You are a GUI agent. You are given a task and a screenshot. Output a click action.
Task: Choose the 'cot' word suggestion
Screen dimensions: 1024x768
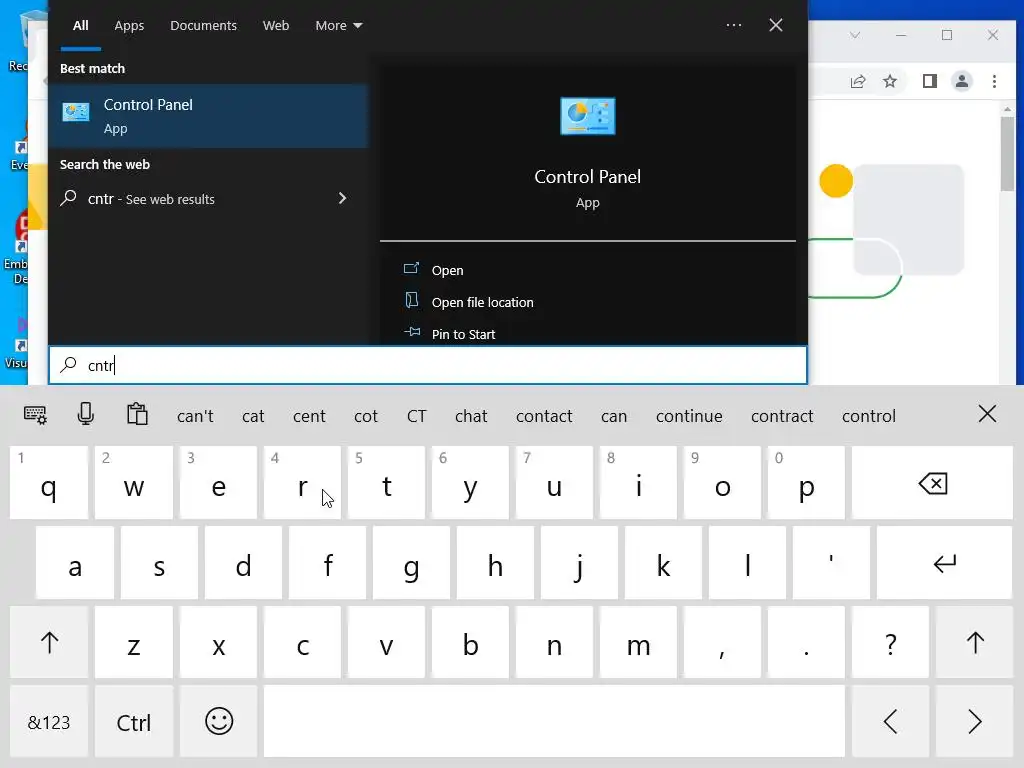pos(366,416)
